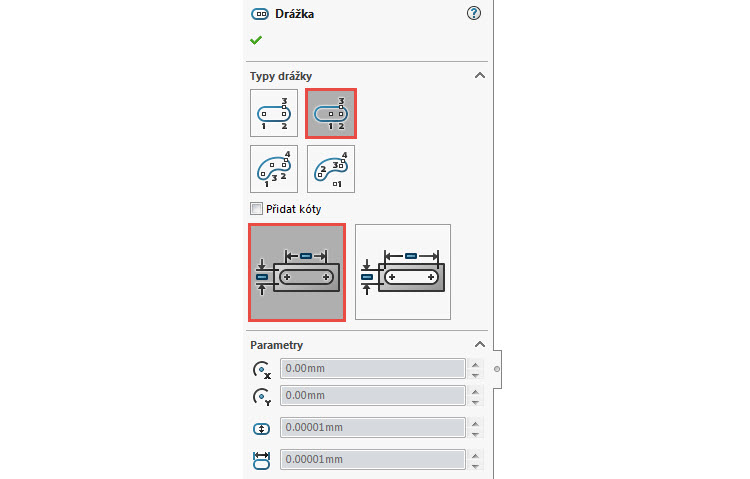Click the X center coordinate field
This screenshot has width=750, height=479.
click(x=372, y=368)
